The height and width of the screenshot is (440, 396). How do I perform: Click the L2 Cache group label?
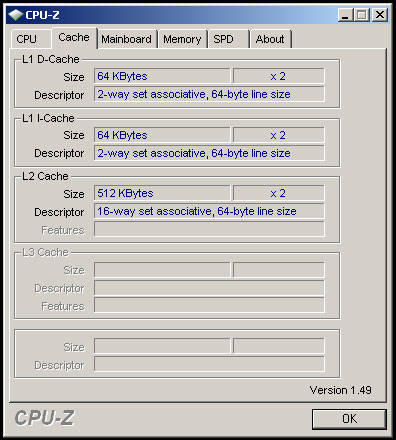[45, 176]
